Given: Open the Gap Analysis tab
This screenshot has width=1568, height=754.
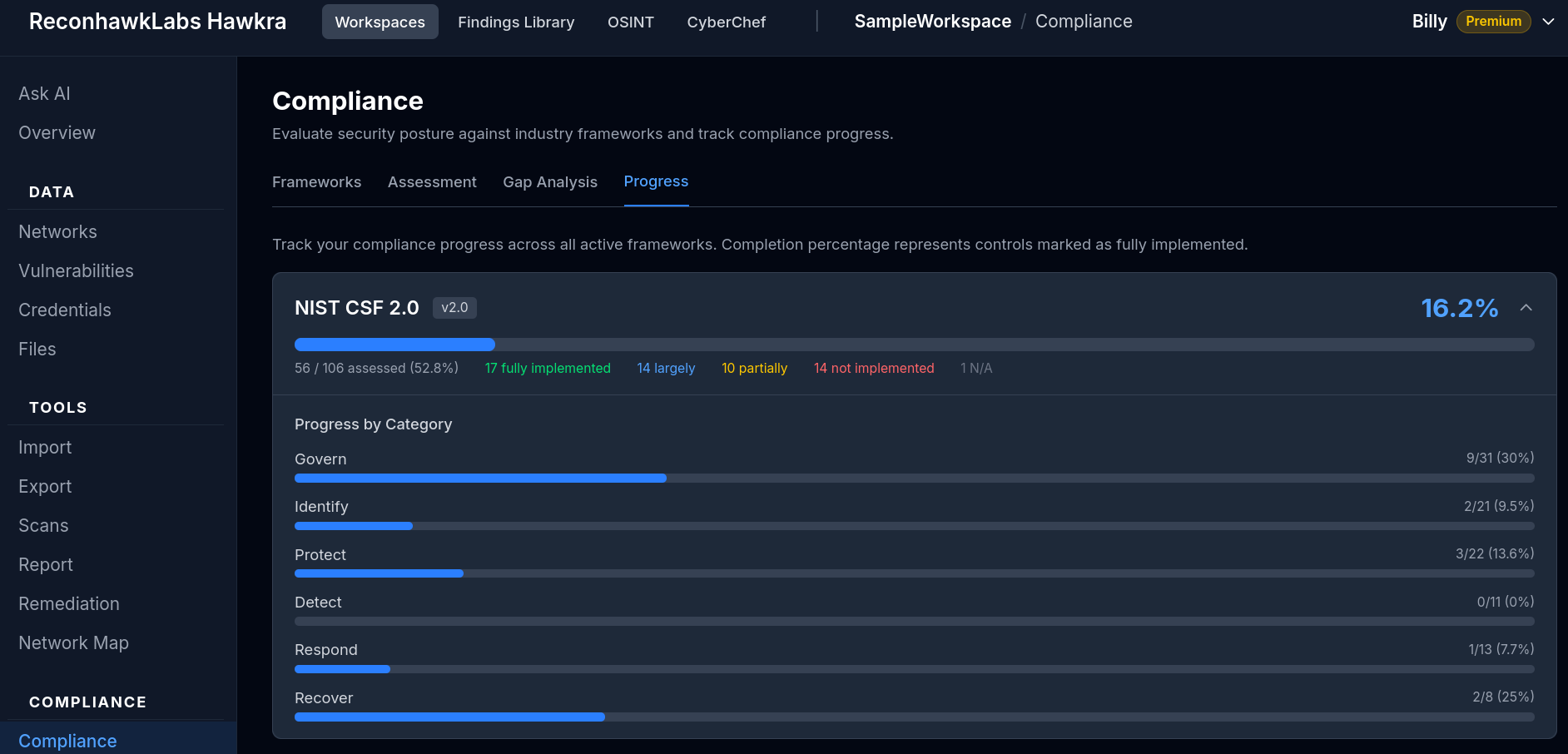Looking at the screenshot, I should point(550,181).
